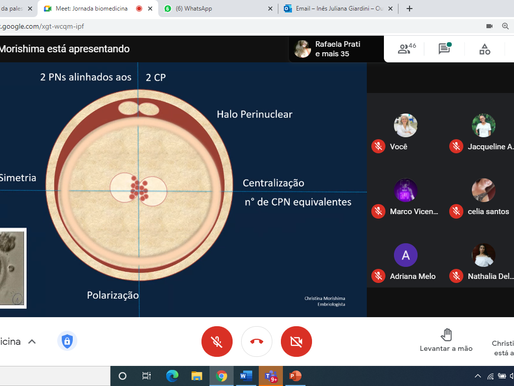Click muted mic icon beside Jacqueline A.
This screenshot has width=514, height=386.
(456, 146)
